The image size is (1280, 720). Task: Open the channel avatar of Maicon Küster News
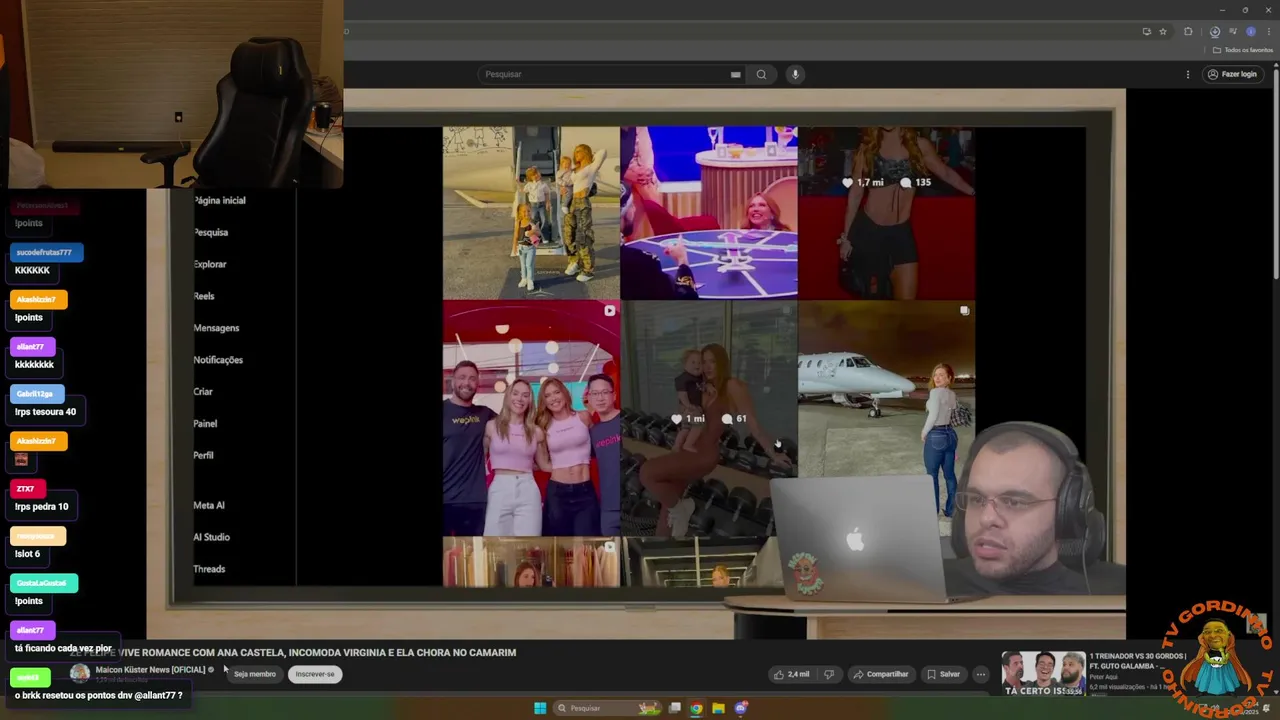[80, 674]
